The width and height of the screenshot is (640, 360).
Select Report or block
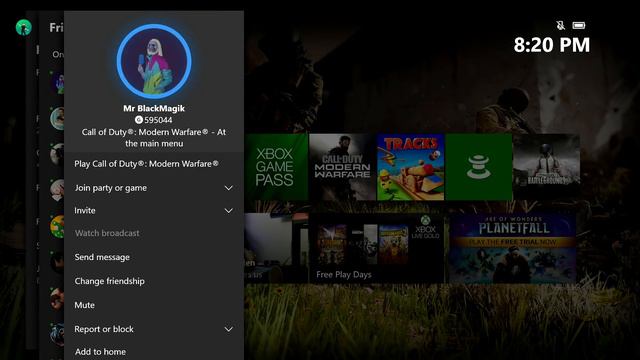point(154,329)
